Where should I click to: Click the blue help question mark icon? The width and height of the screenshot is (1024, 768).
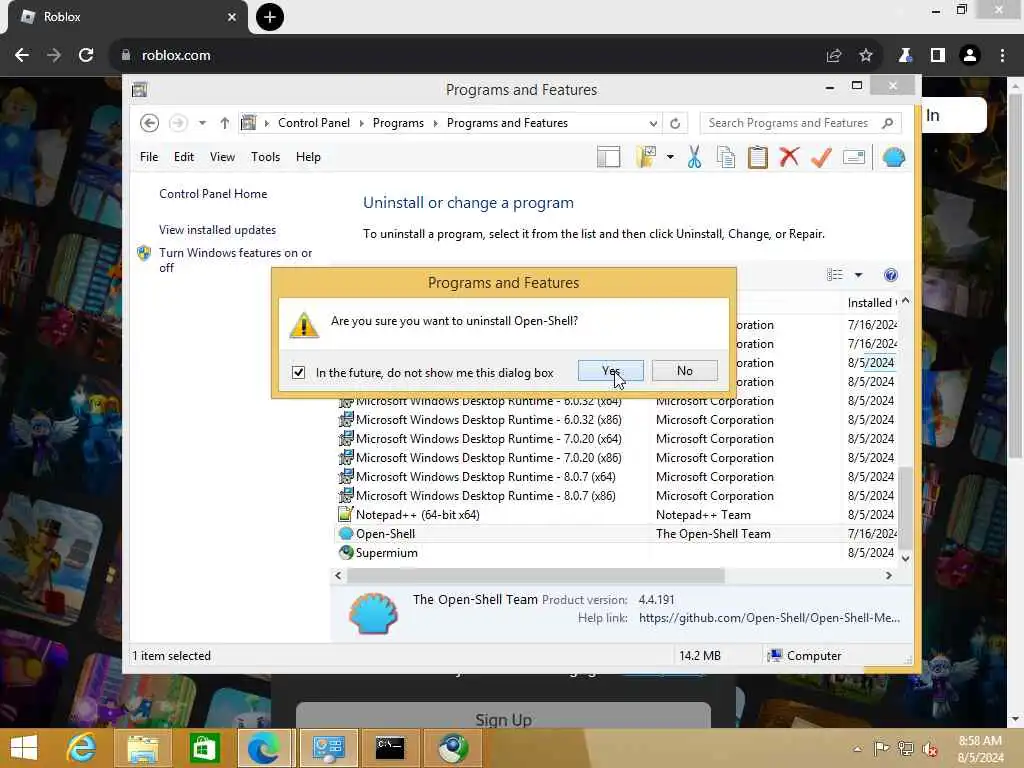pos(891,275)
